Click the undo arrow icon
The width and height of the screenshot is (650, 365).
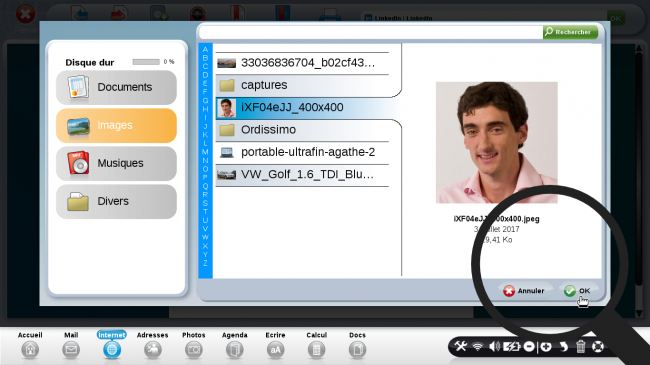(563, 346)
